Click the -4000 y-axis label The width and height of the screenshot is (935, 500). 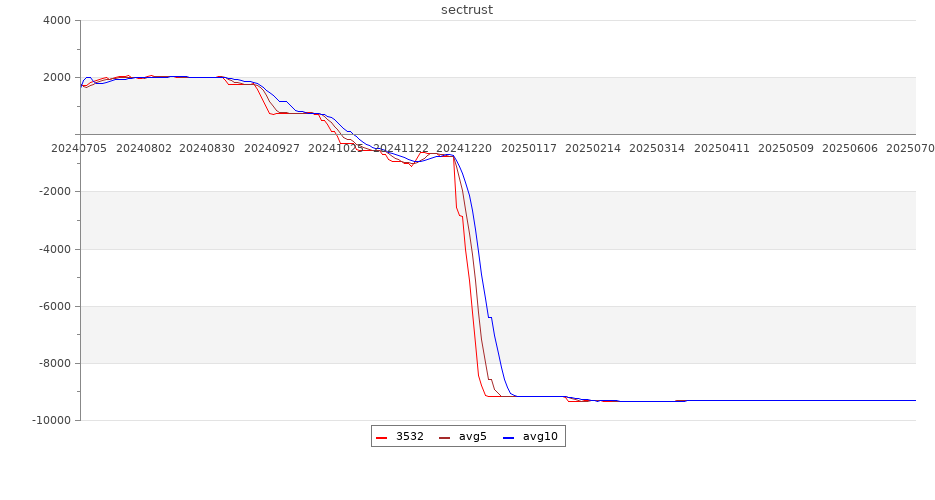click(x=54, y=250)
